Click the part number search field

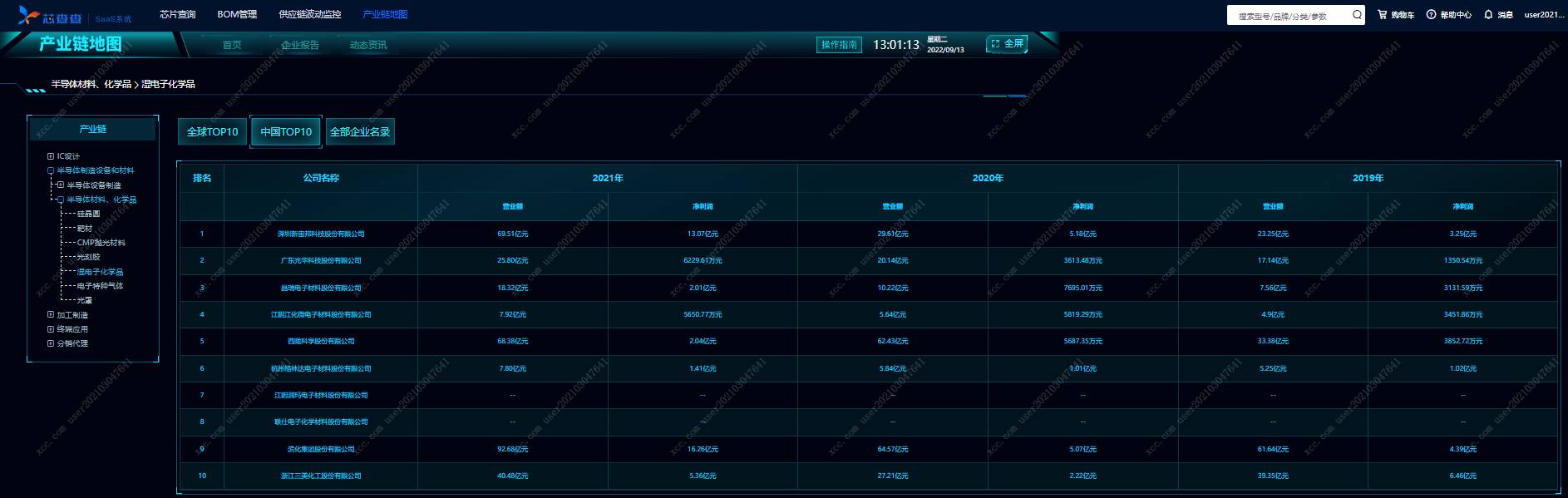(1287, 16)
